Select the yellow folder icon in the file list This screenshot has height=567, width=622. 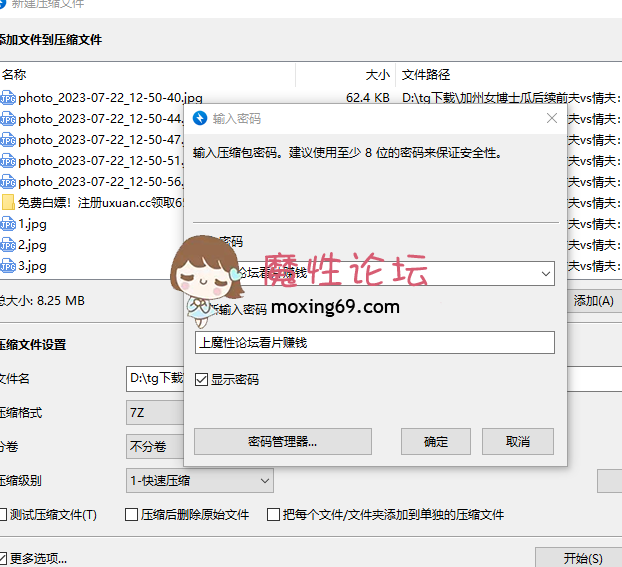click(x=8, y=203)
